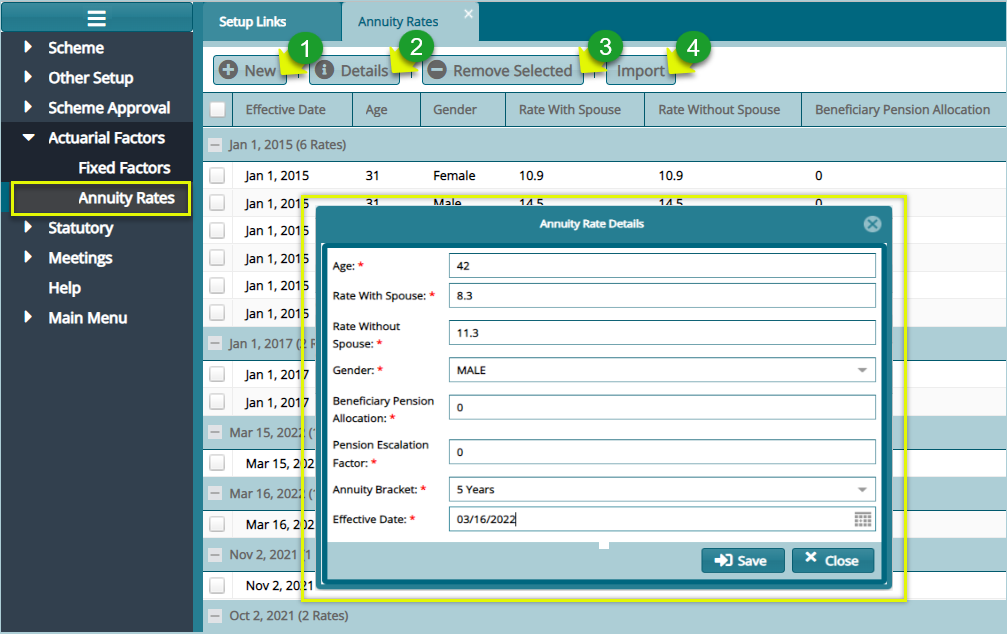Toggle the select-all checkbox in header
1007x634 pixels.
tap(217, 110)
